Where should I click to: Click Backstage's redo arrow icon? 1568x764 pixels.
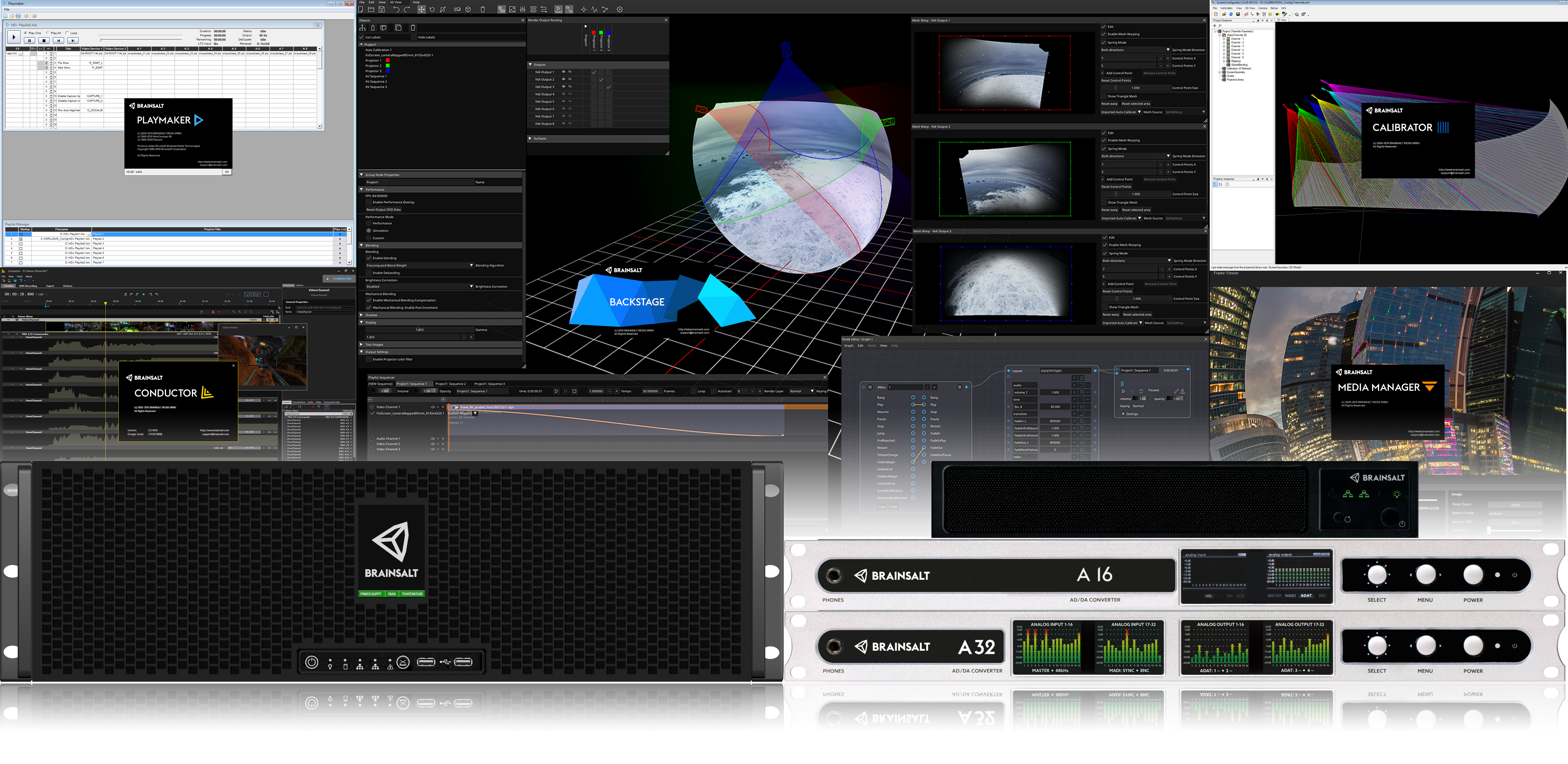tap(406, 9)
